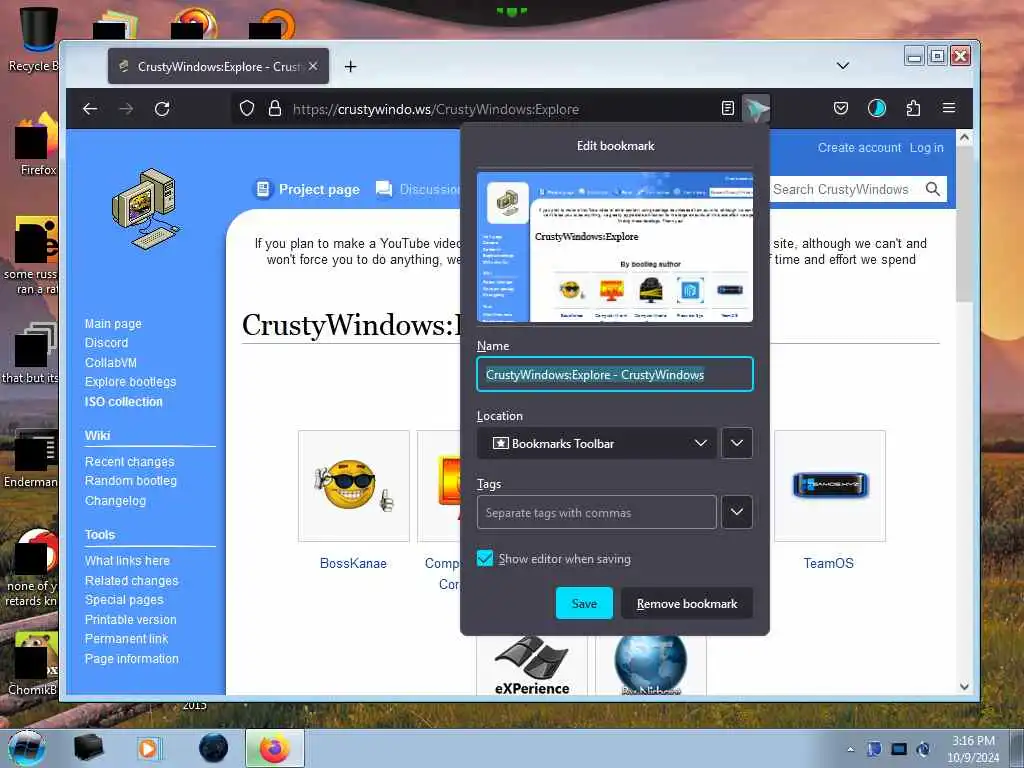The height and width of the screenshot is (768, 1024).
Task: Open the tracking protection shield icon
Action: click(246, 108)
